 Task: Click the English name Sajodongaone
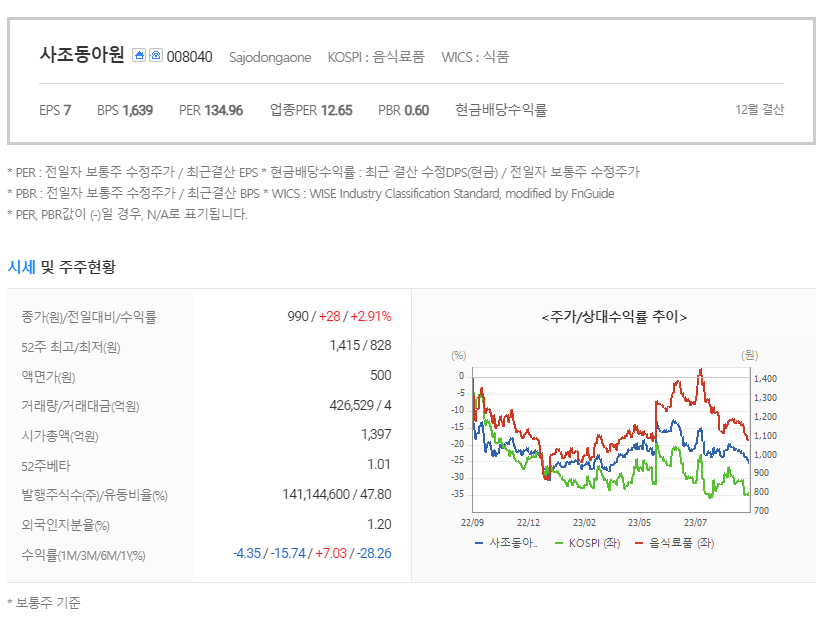click(x=270, y=57)
